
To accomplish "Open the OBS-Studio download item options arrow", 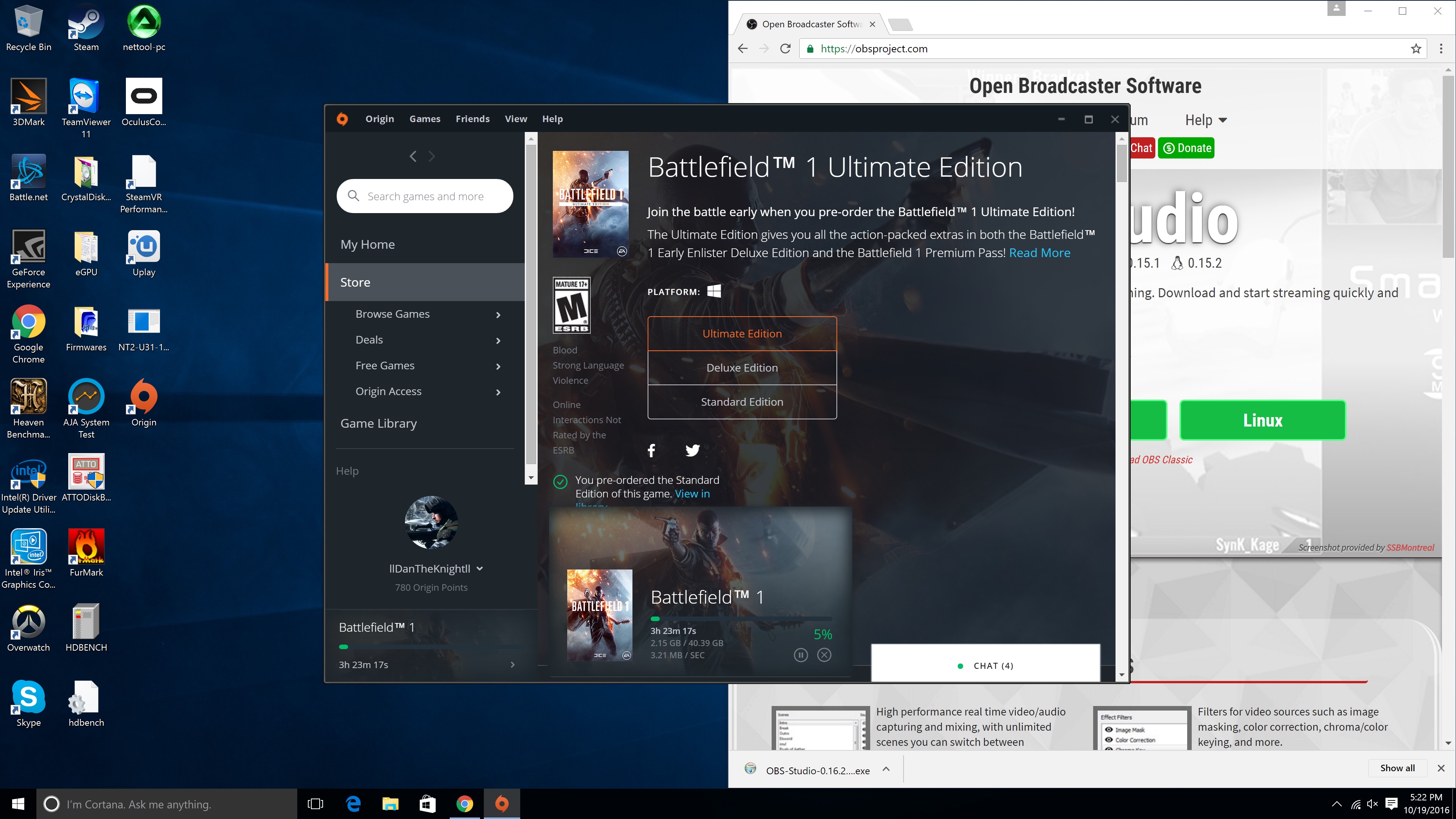I will tap(886, 769).
